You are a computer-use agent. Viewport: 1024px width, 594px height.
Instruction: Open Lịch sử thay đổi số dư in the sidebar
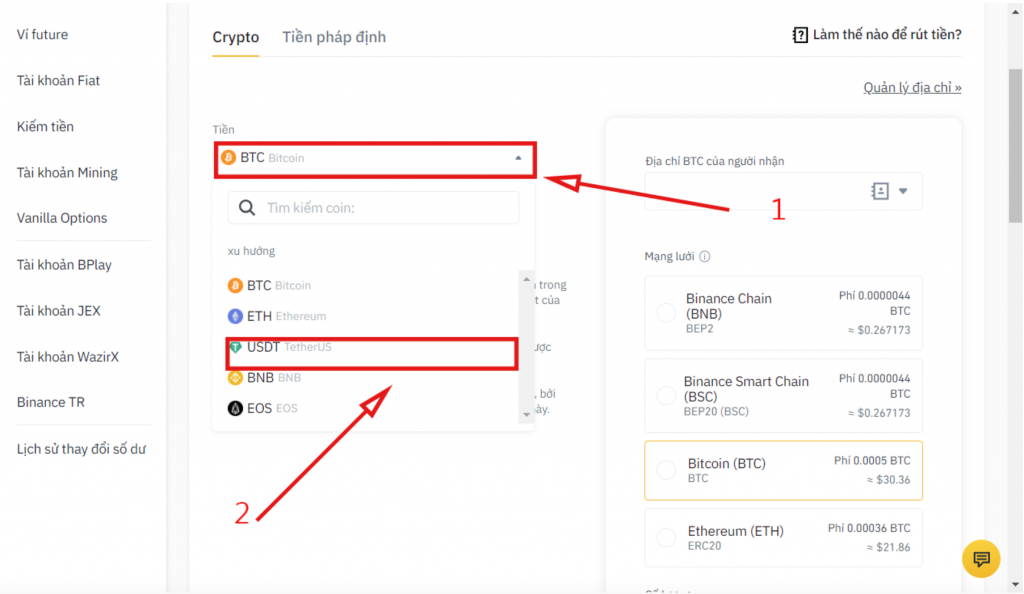pos(81,449)
